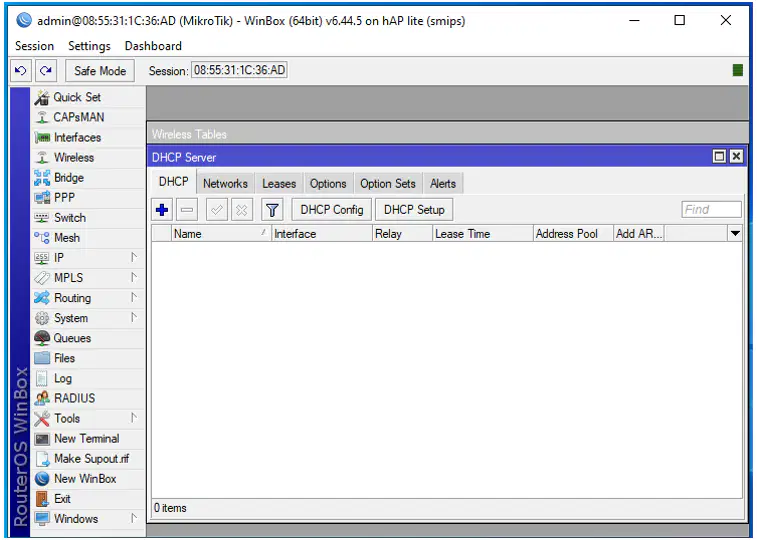Sort by the Address Pool column header
This screenshot has height=540, width=757.
pyautogui.click(x=574, y=234)
